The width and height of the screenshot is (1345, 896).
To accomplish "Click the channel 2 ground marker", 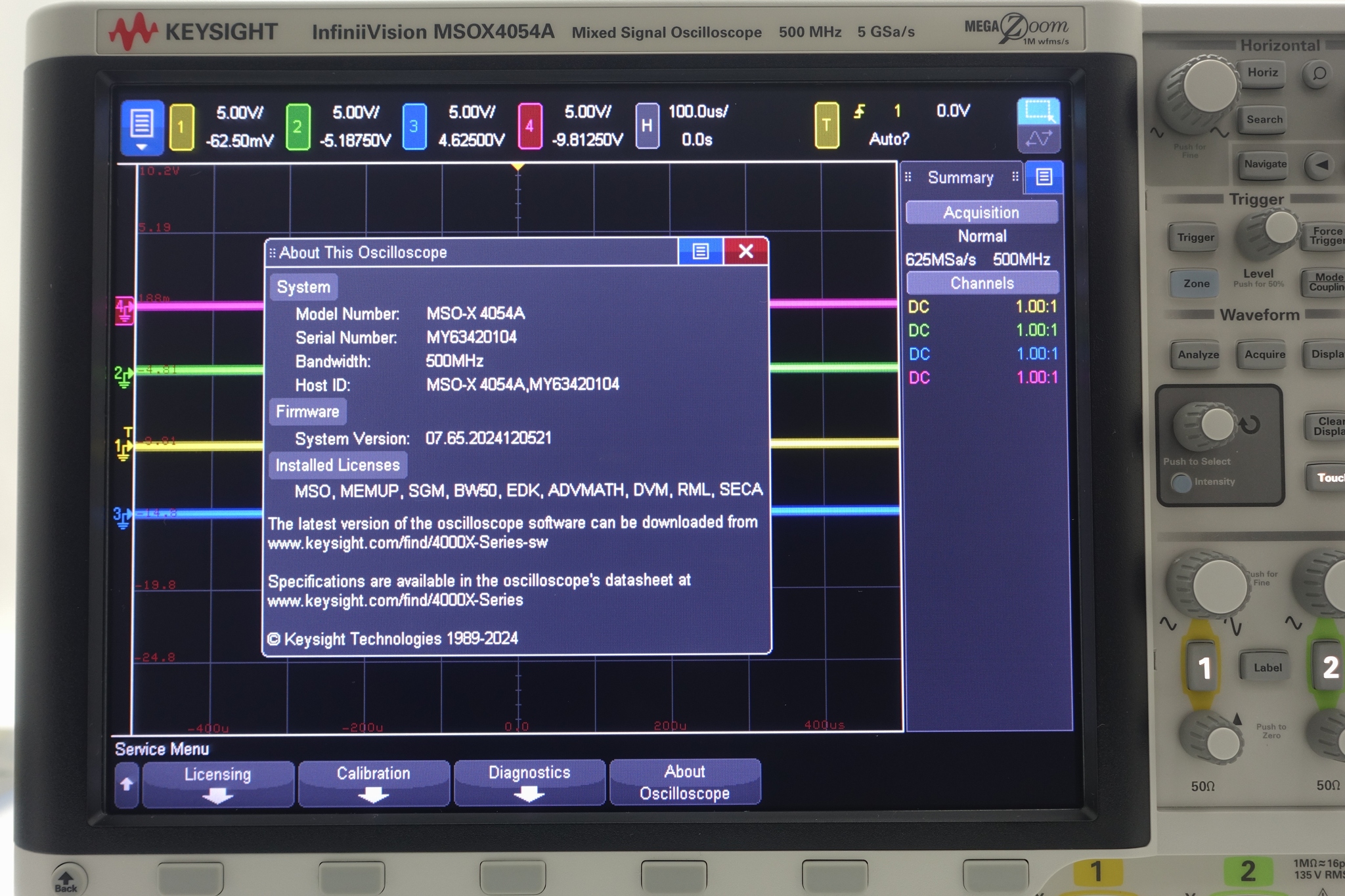I will click(x=123, y=377).
